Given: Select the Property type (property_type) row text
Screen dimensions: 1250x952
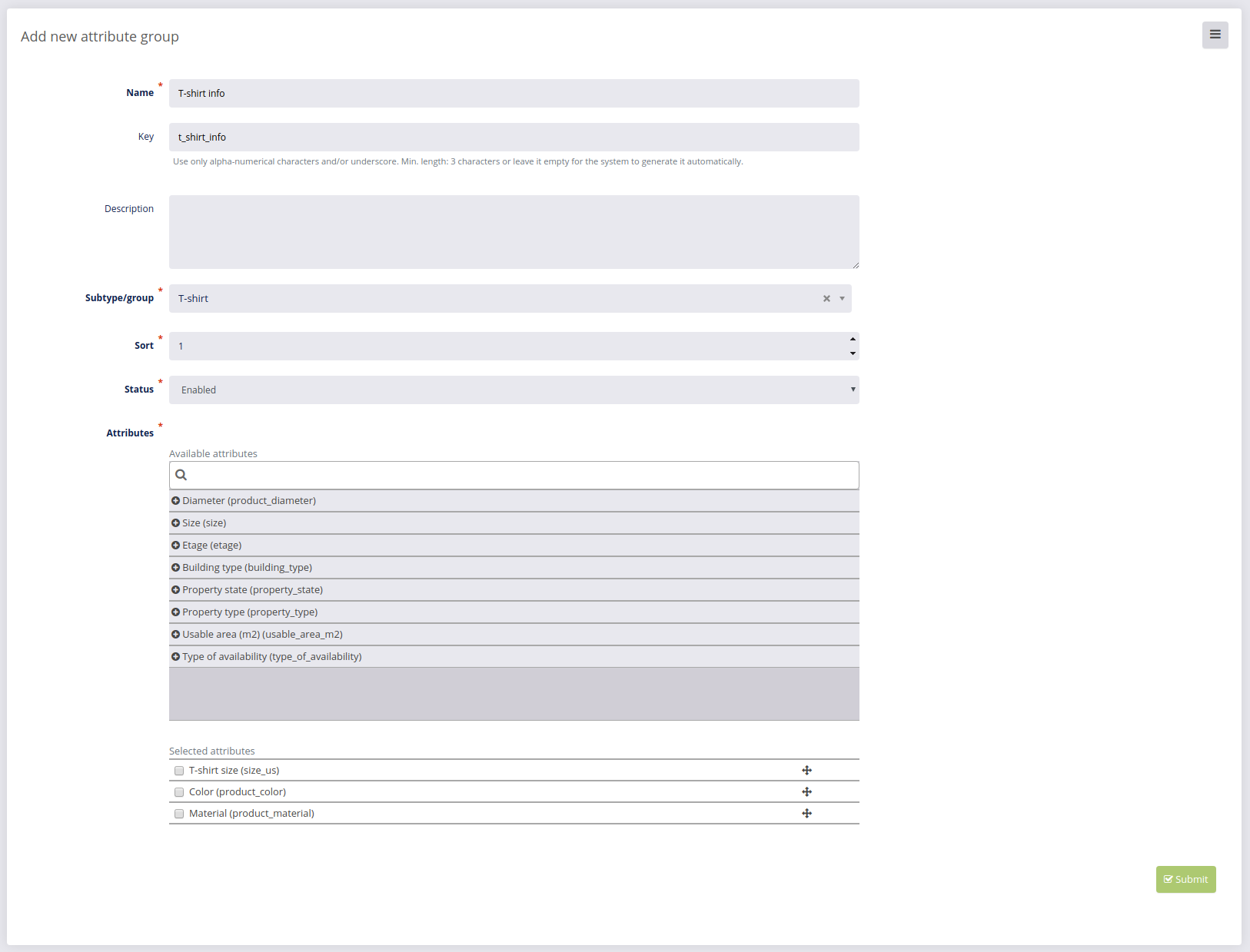Looking at the screenshot, I should click(x=250, y=612).
